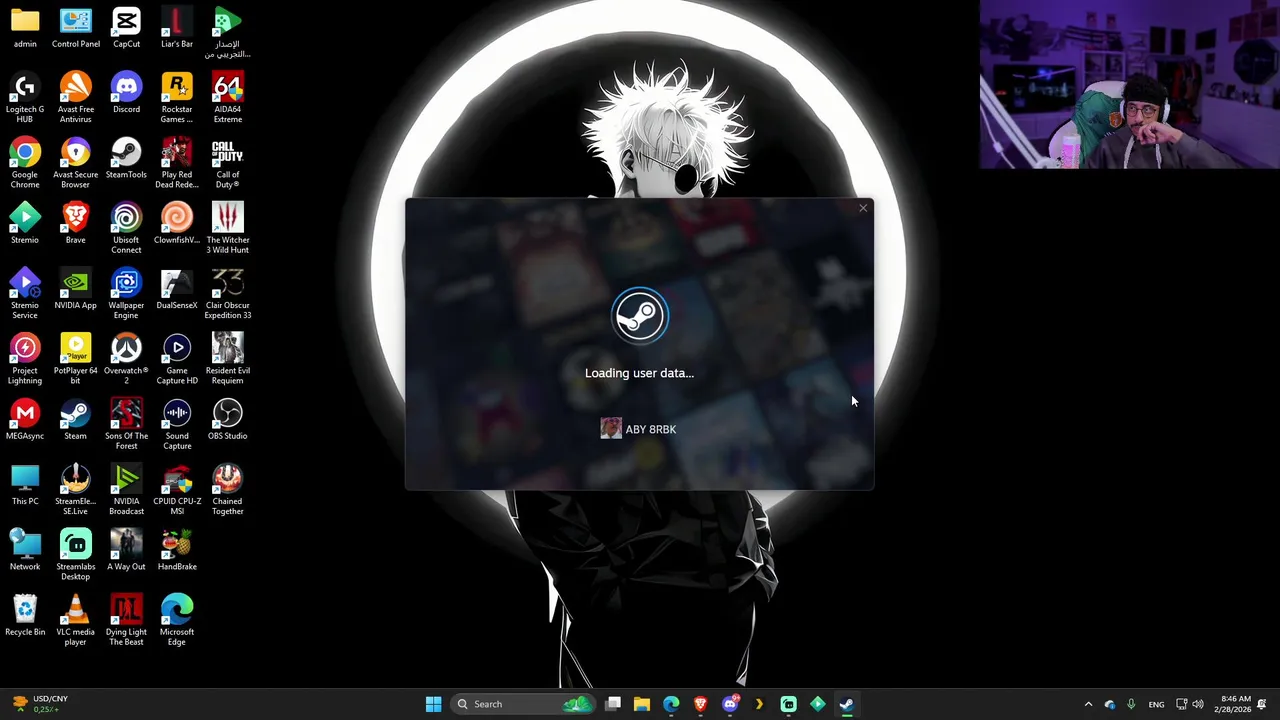Launch the HandBrake desktop icon

pyautogui.click(x=177, y=550)
